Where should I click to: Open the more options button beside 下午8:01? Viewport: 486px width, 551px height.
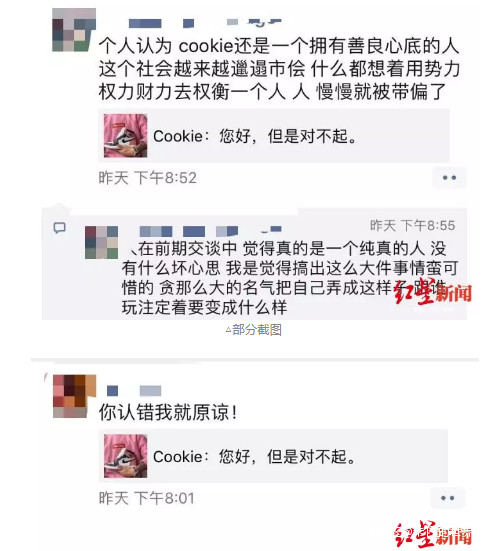coord(447,498)
